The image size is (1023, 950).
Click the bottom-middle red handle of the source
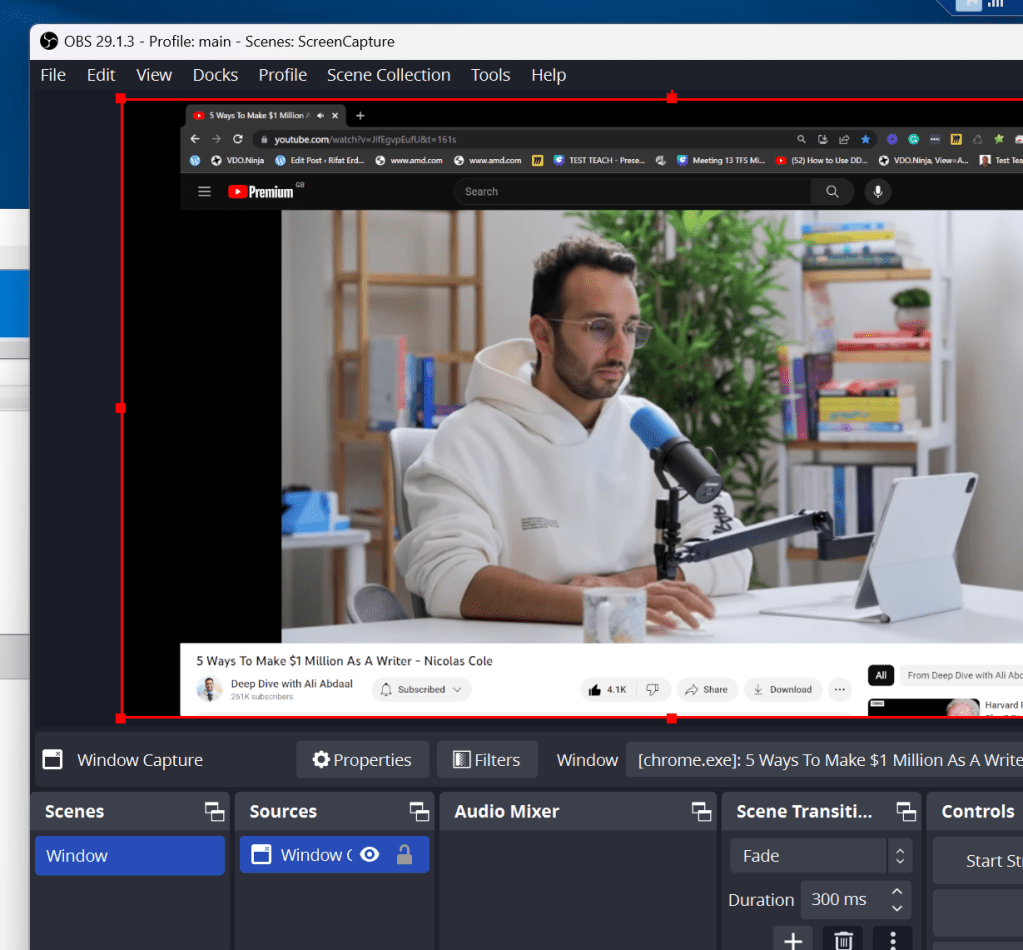pyautogui.click(x=671, y=718)
